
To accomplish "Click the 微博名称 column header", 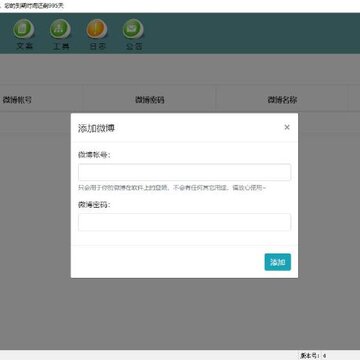I will tap(282, 100).
